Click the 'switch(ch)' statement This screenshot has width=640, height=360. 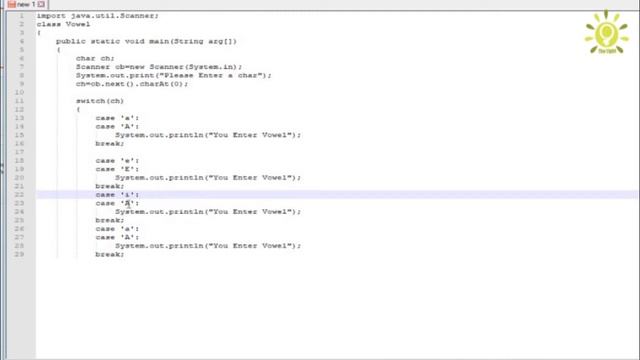tap(100, 101)
